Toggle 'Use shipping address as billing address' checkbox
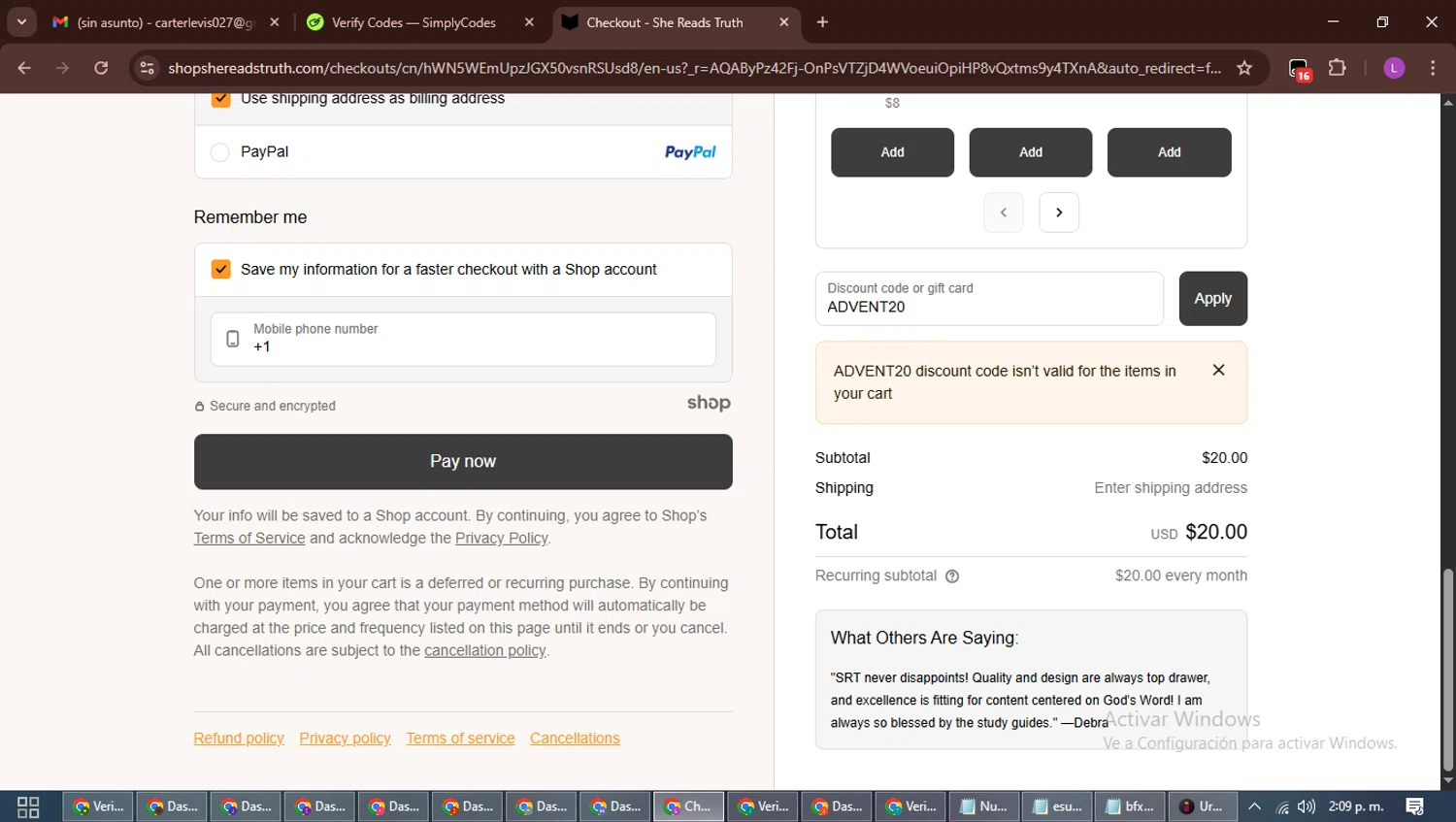 (221, 98)
